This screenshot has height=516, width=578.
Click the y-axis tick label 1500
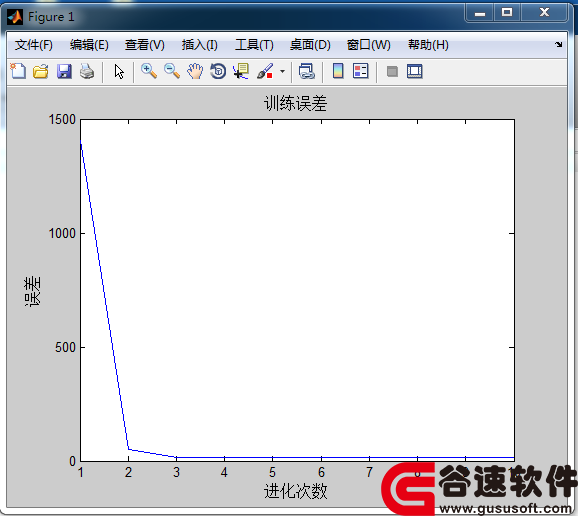coord(62,119)
